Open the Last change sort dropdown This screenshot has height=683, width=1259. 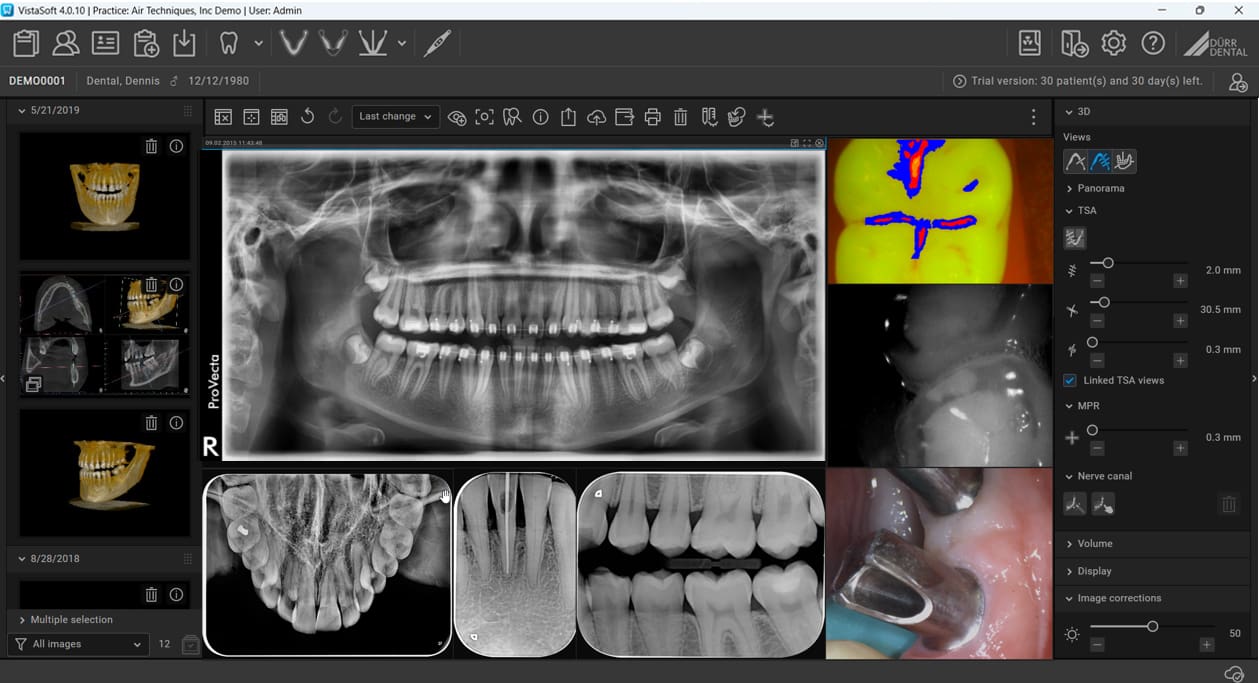click(395, 117)
